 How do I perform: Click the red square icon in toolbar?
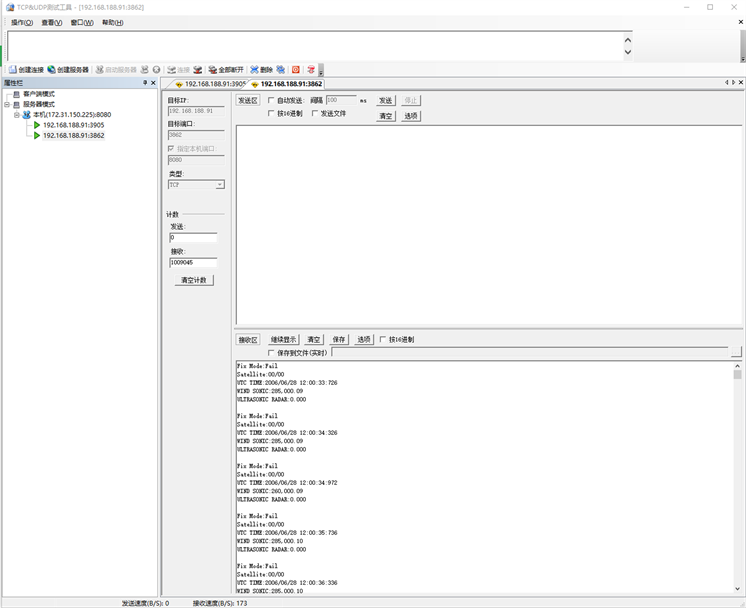pos(295,70)
